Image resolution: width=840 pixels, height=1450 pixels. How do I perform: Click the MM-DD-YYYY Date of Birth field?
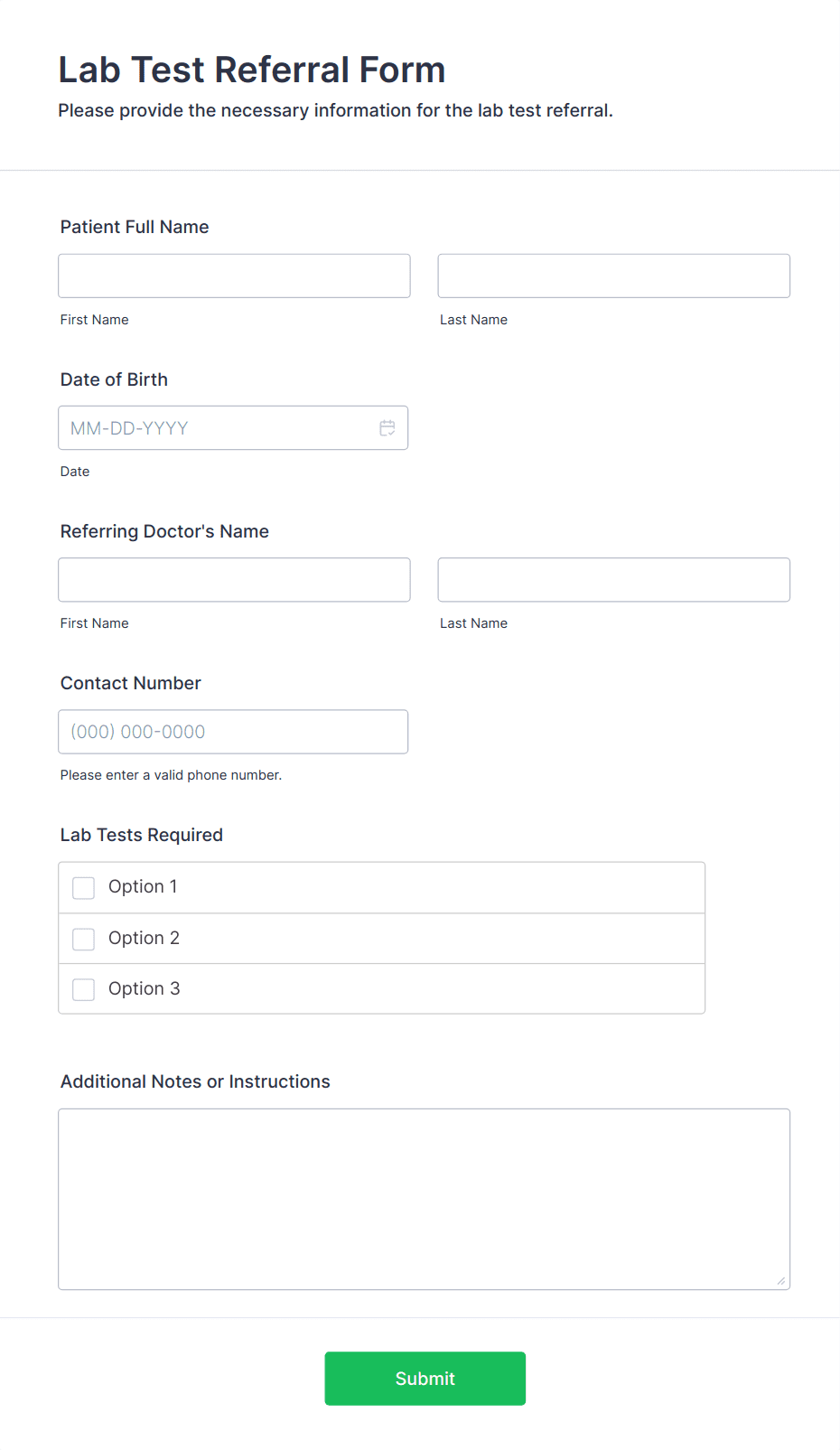(217, 427)
